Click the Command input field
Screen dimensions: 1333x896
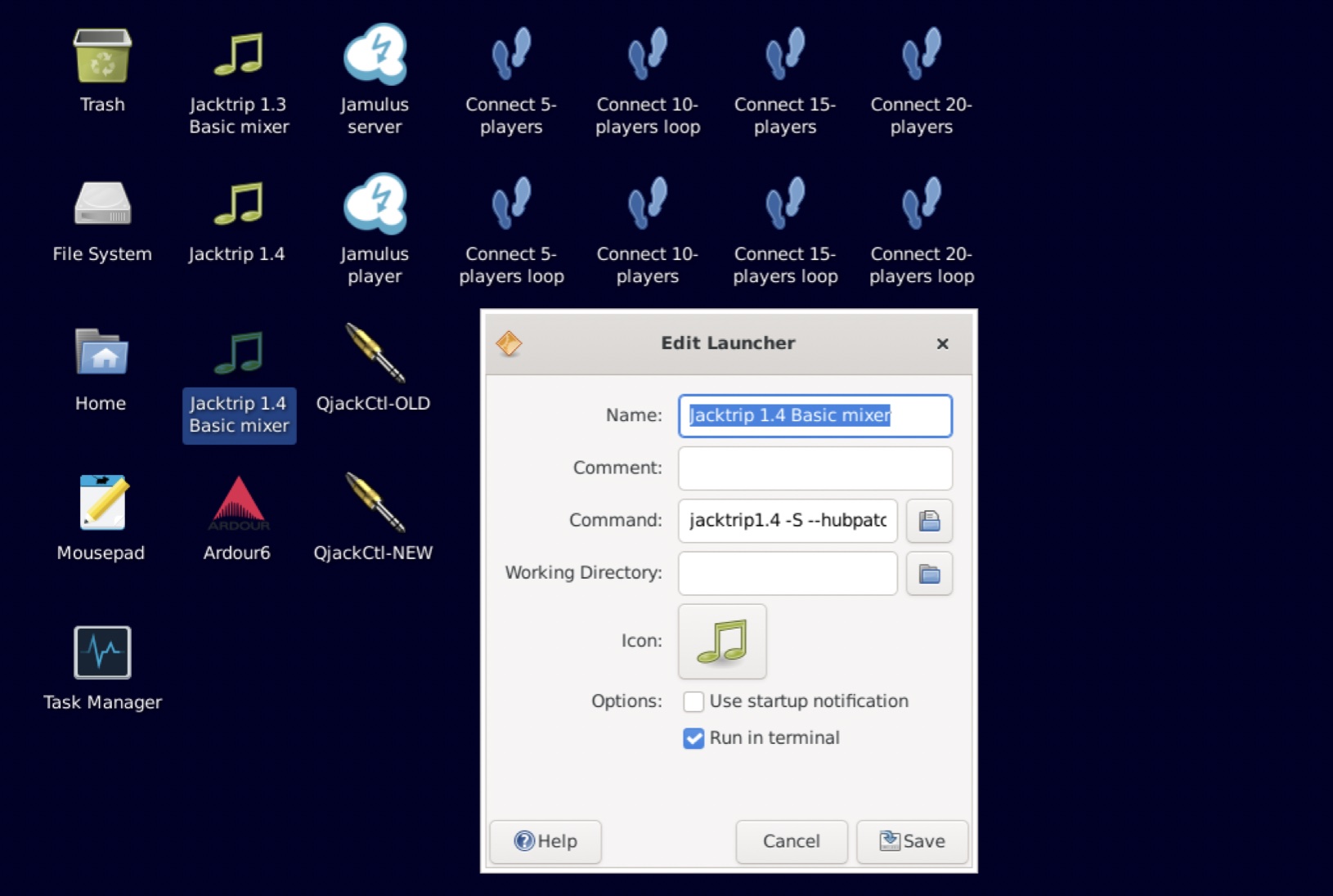788,521
